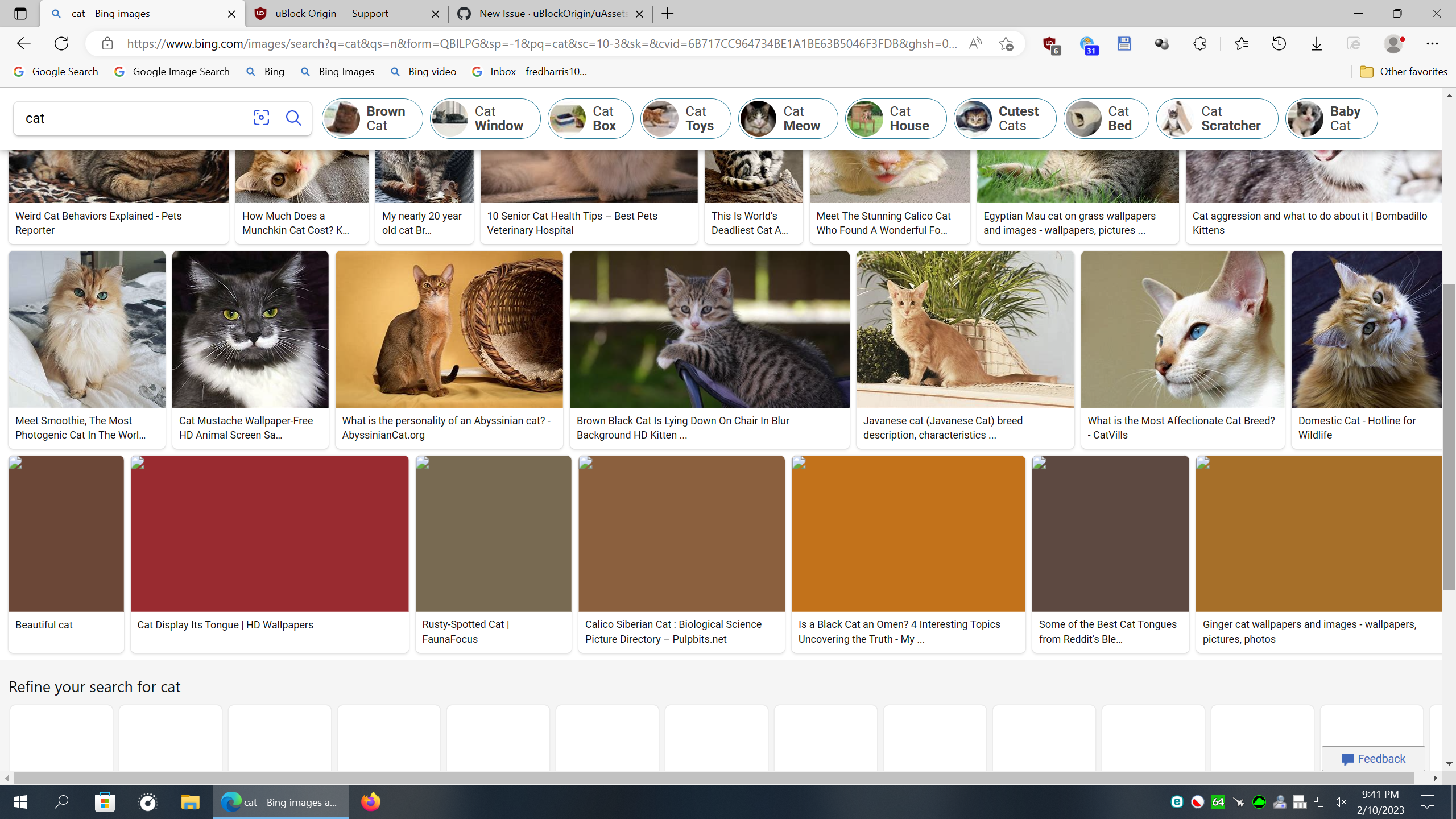Screen dimensions: 1456x819
Task: Click the Read aloud icon in address bar
Action: [x=975, y=43]
